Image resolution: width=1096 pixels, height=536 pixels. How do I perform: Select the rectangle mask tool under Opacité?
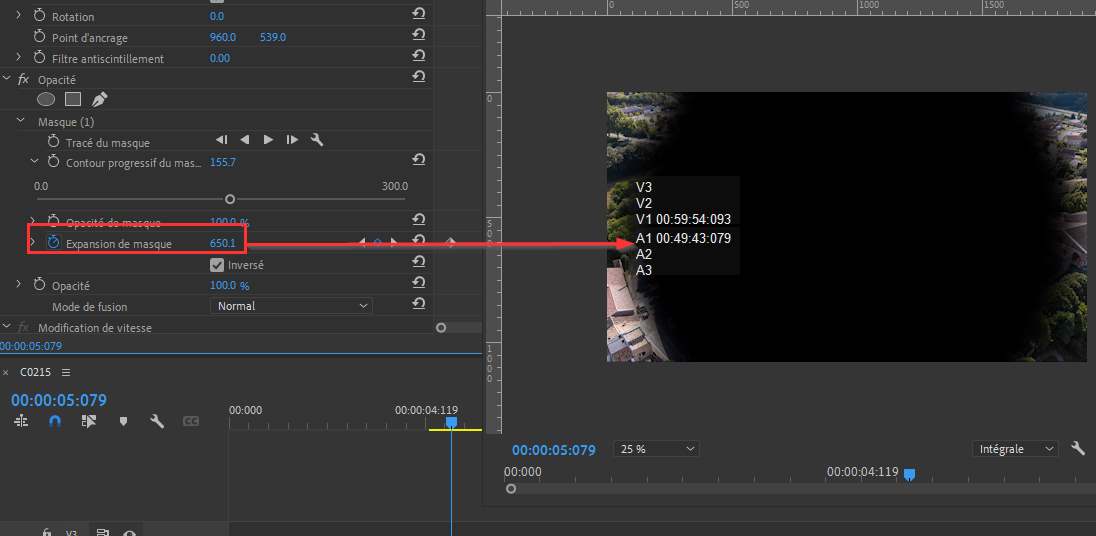click(73, 99)
